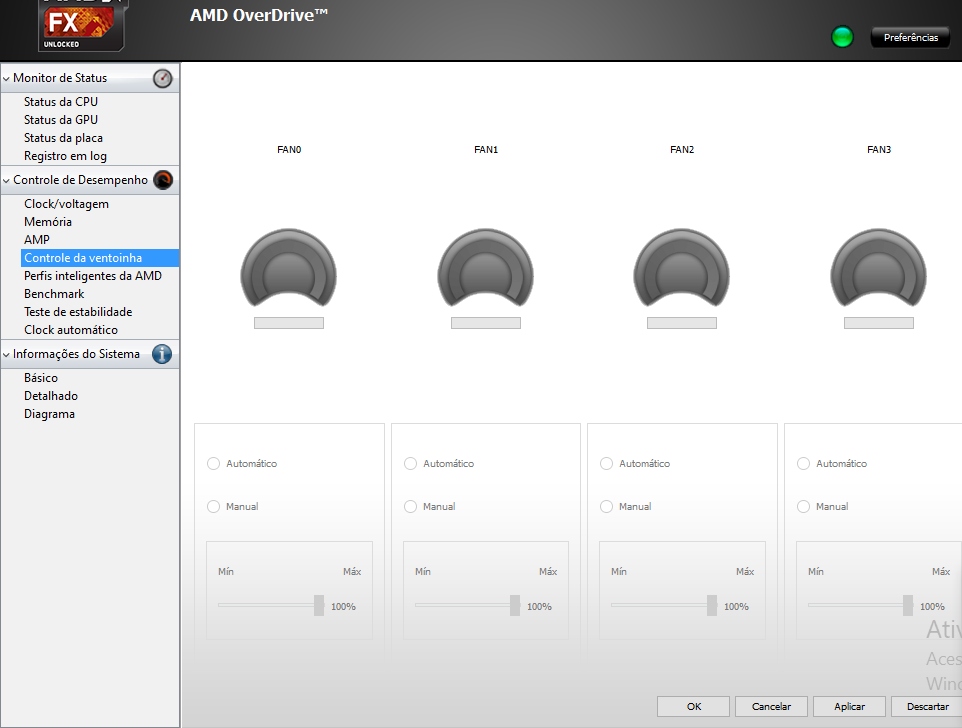The image size is (962, 728).
Task: Click the Descartar button
Action: (x=927, y=707)
